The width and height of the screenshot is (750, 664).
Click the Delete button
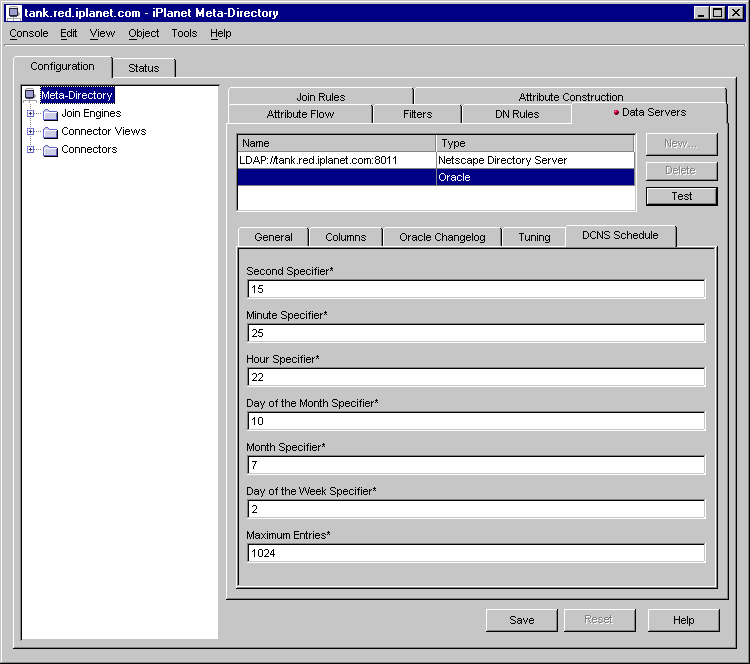pos(681,170)
